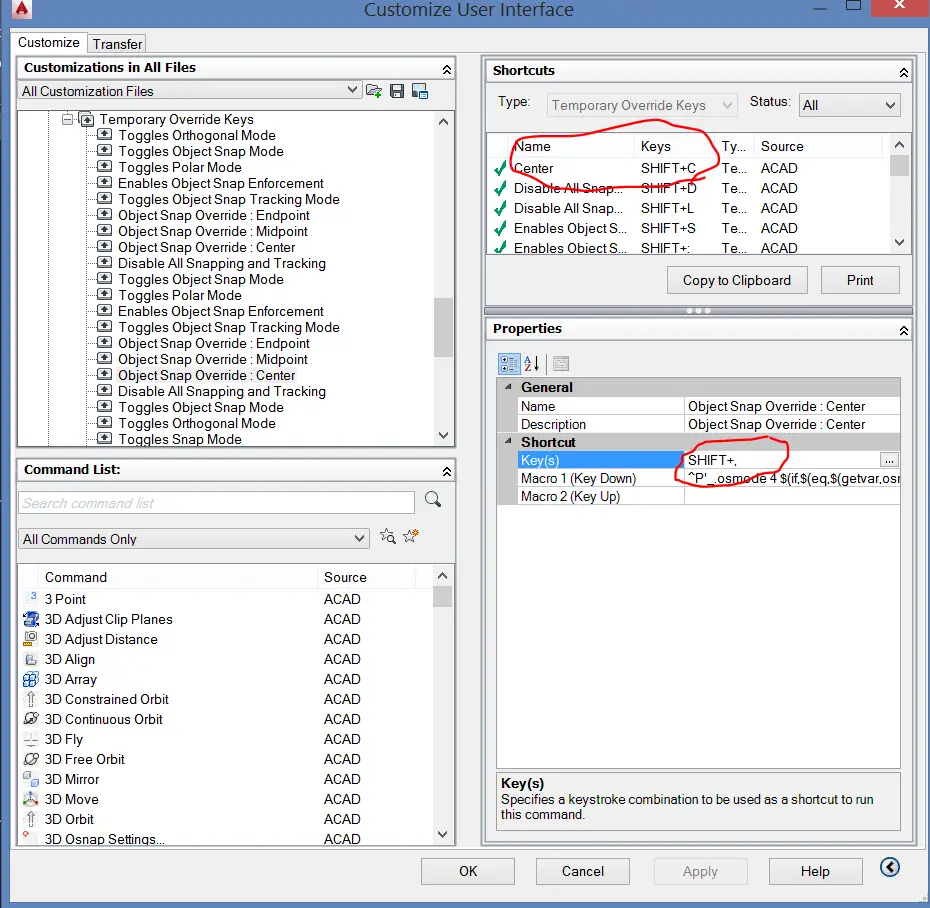
Task: Click the ellipsis button in Key(s) row
Action: click(888, 460)
